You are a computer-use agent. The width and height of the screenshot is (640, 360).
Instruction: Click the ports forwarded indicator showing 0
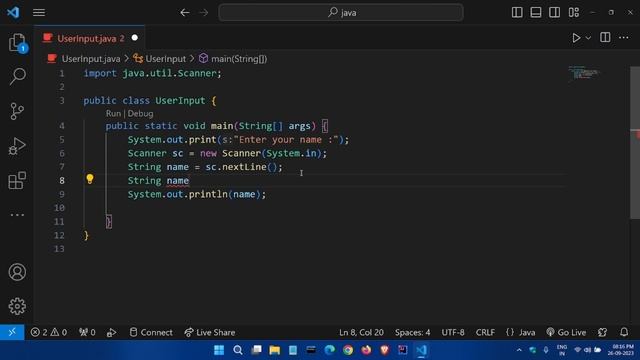coord(87,332)
